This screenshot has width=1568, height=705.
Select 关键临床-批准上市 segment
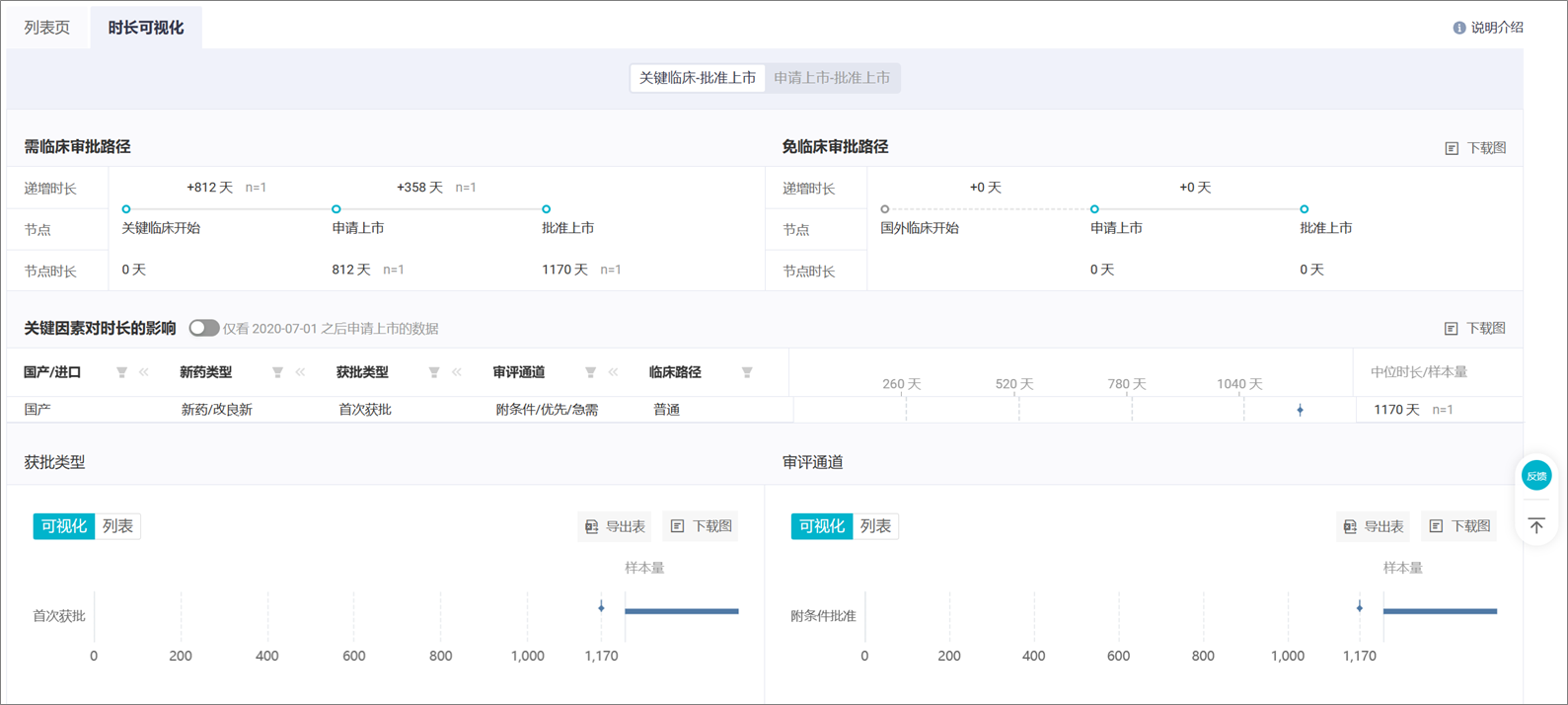click(x=698, y=78)
